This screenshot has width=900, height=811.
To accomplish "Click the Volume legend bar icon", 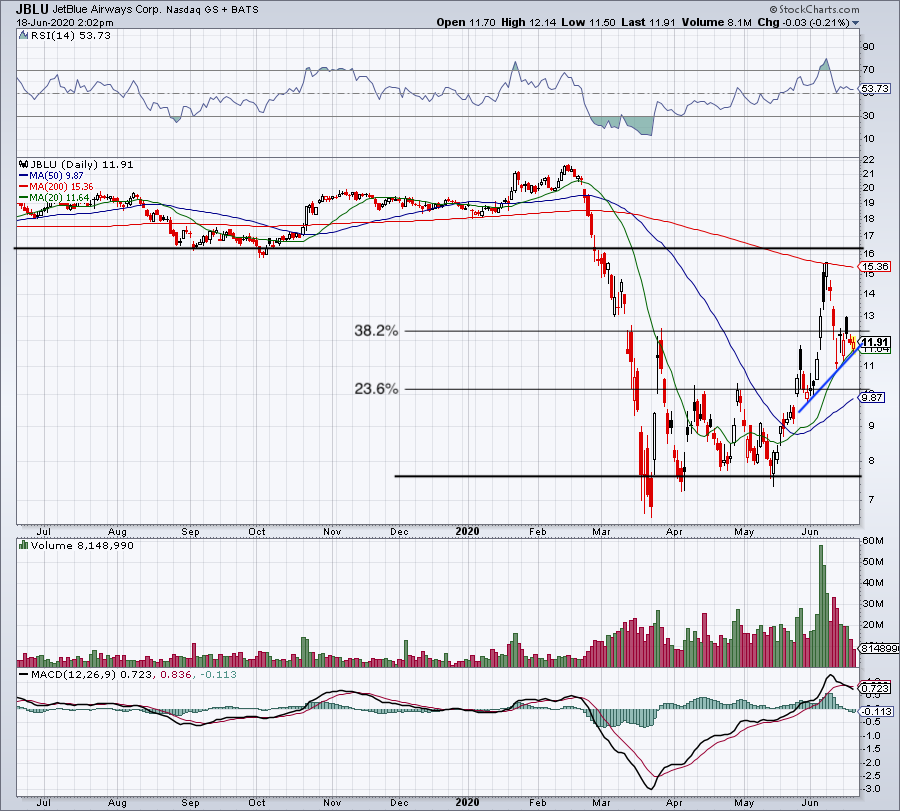I will tap(23, 545).
